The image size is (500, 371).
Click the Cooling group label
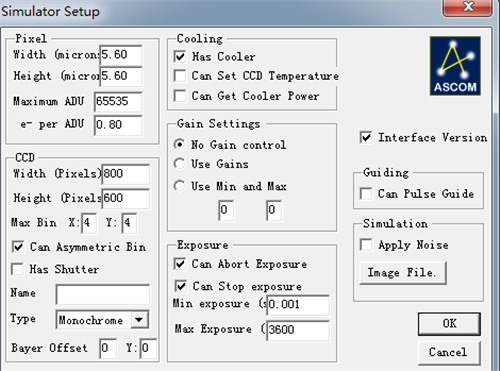pyautogui.click(x=200, y=39)
